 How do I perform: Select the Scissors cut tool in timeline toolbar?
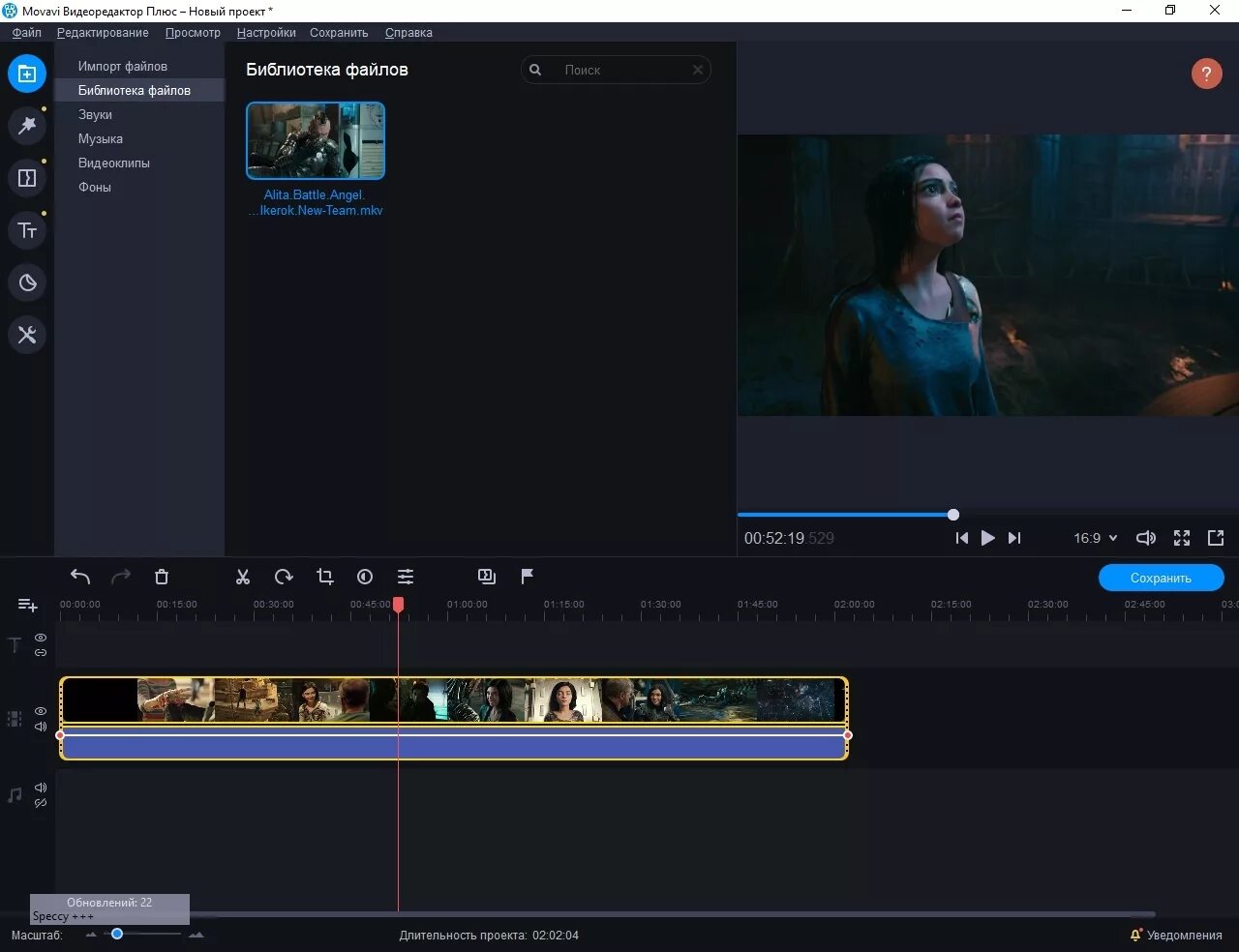[242, 577]
